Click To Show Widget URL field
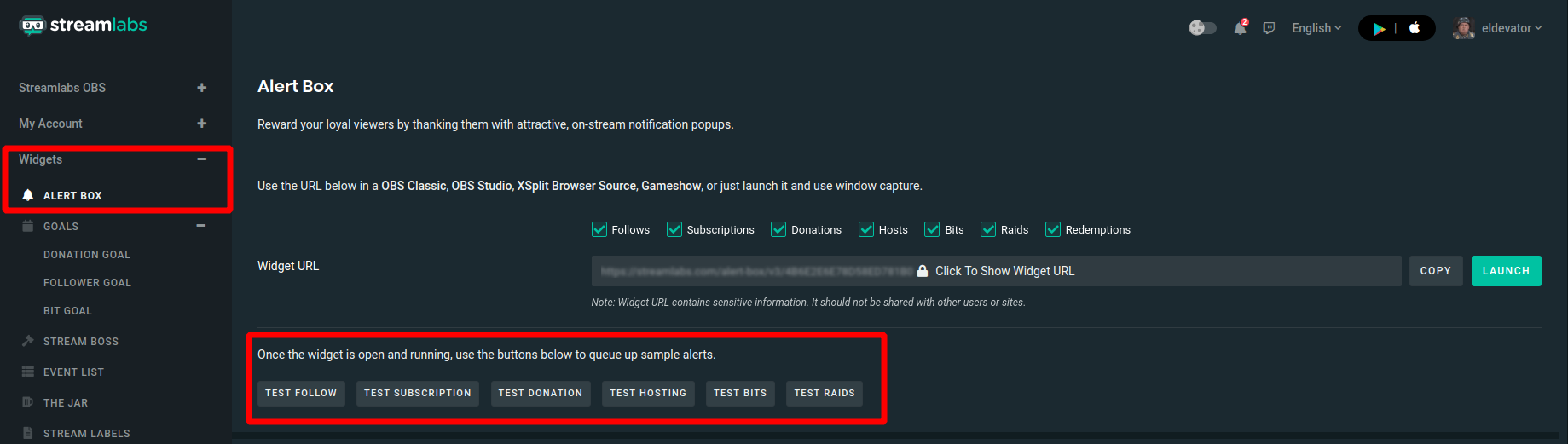 coord(996,271)
